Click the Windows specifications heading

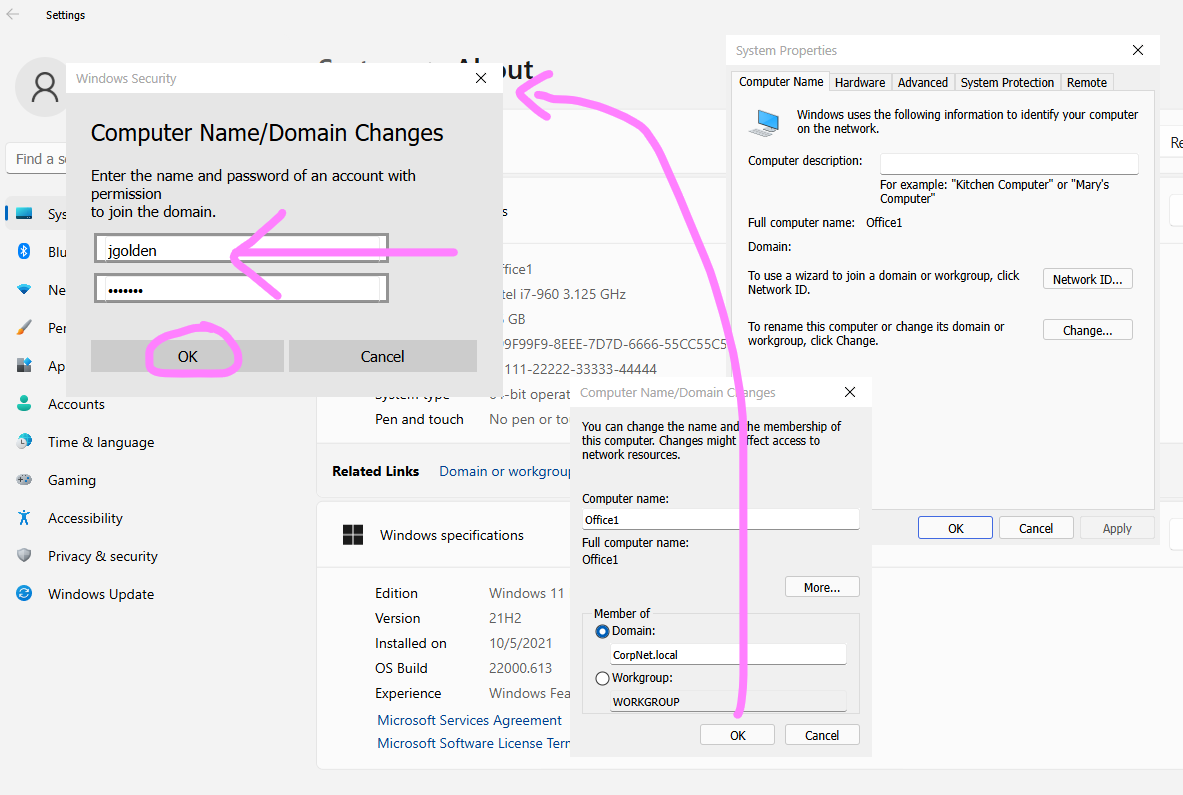pyautogui.click(x=452, y=535)
